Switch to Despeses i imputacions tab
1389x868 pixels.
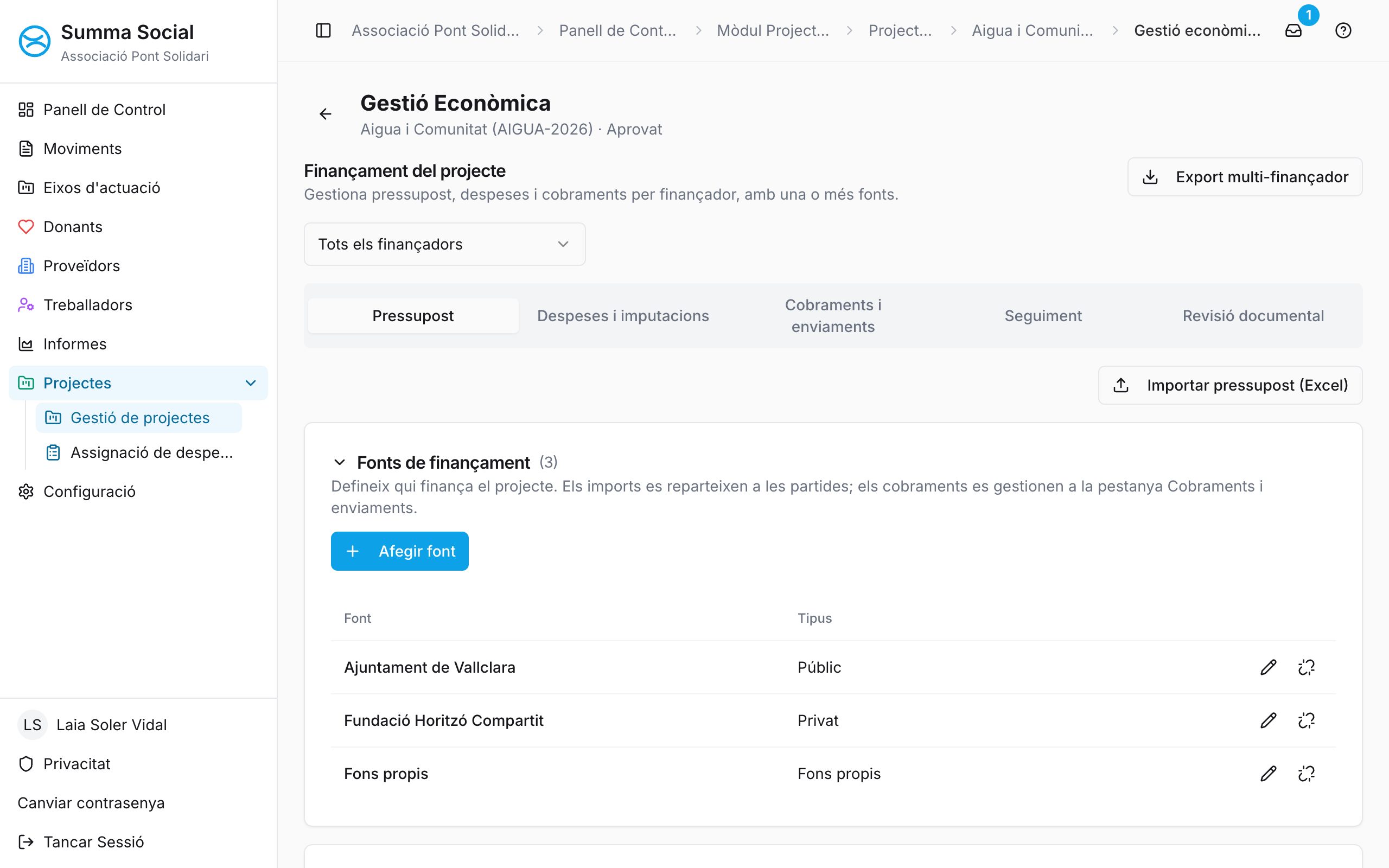623,316
